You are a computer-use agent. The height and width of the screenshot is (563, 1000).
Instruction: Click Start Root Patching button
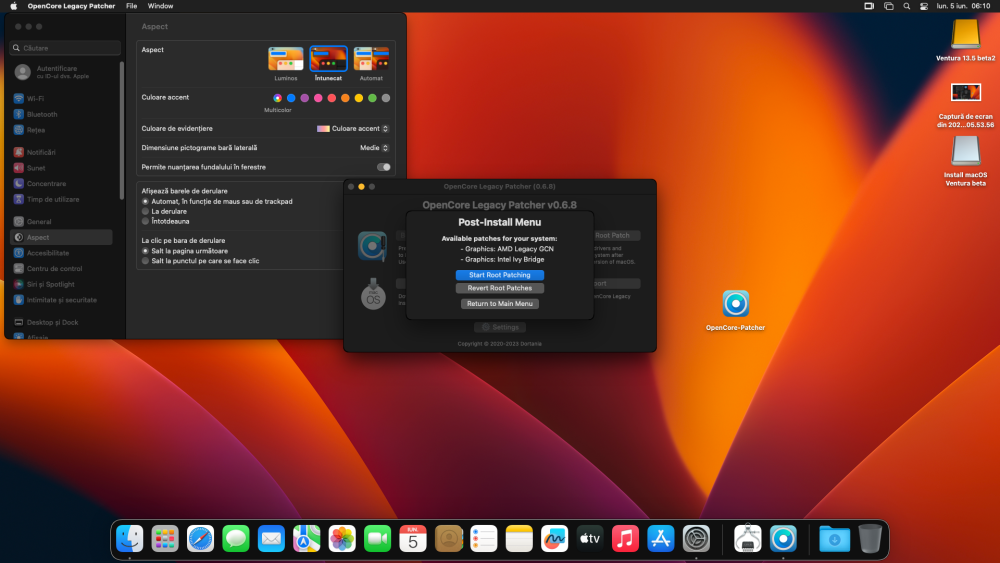499,275
